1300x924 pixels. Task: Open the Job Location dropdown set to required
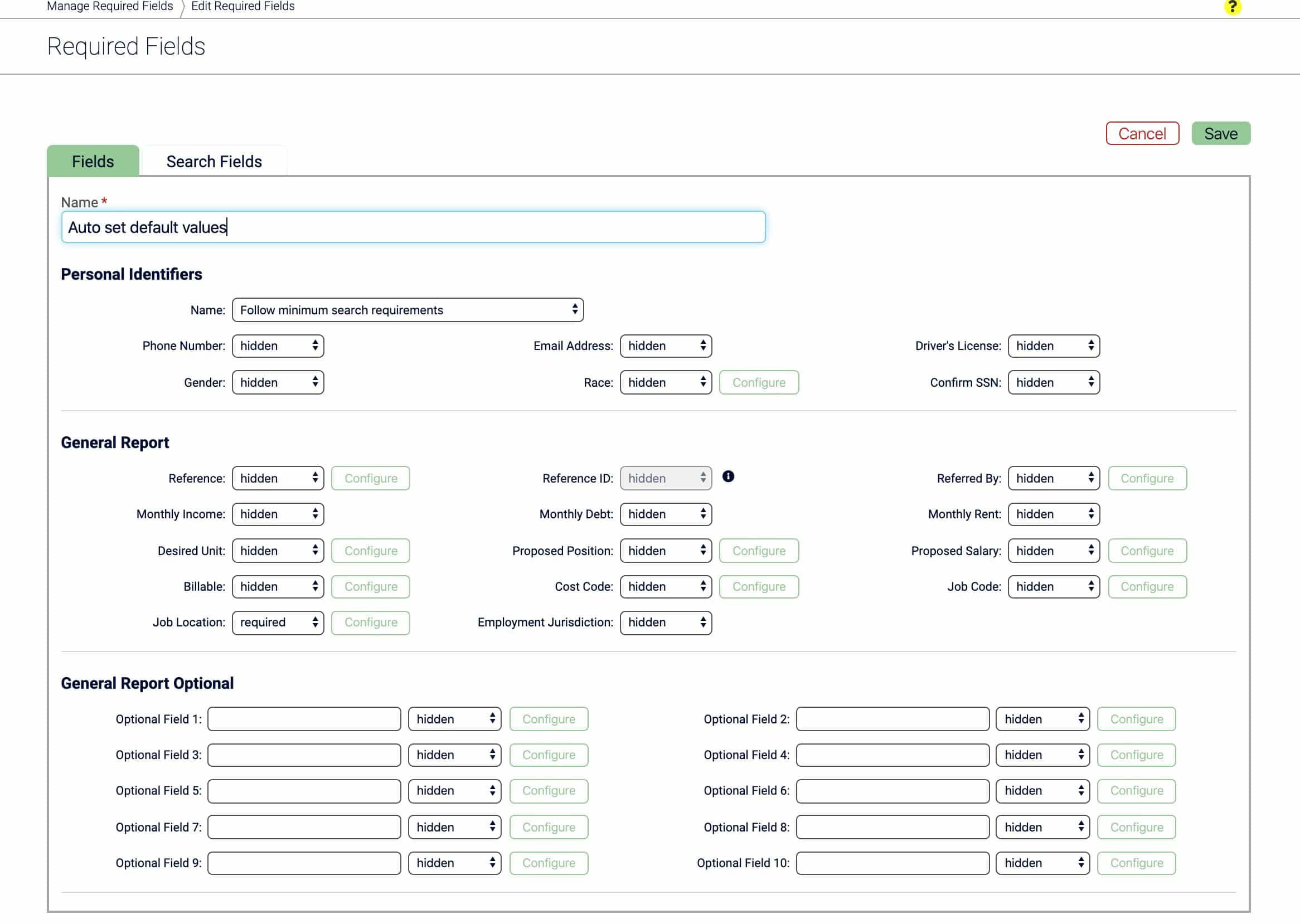point(278,622)
